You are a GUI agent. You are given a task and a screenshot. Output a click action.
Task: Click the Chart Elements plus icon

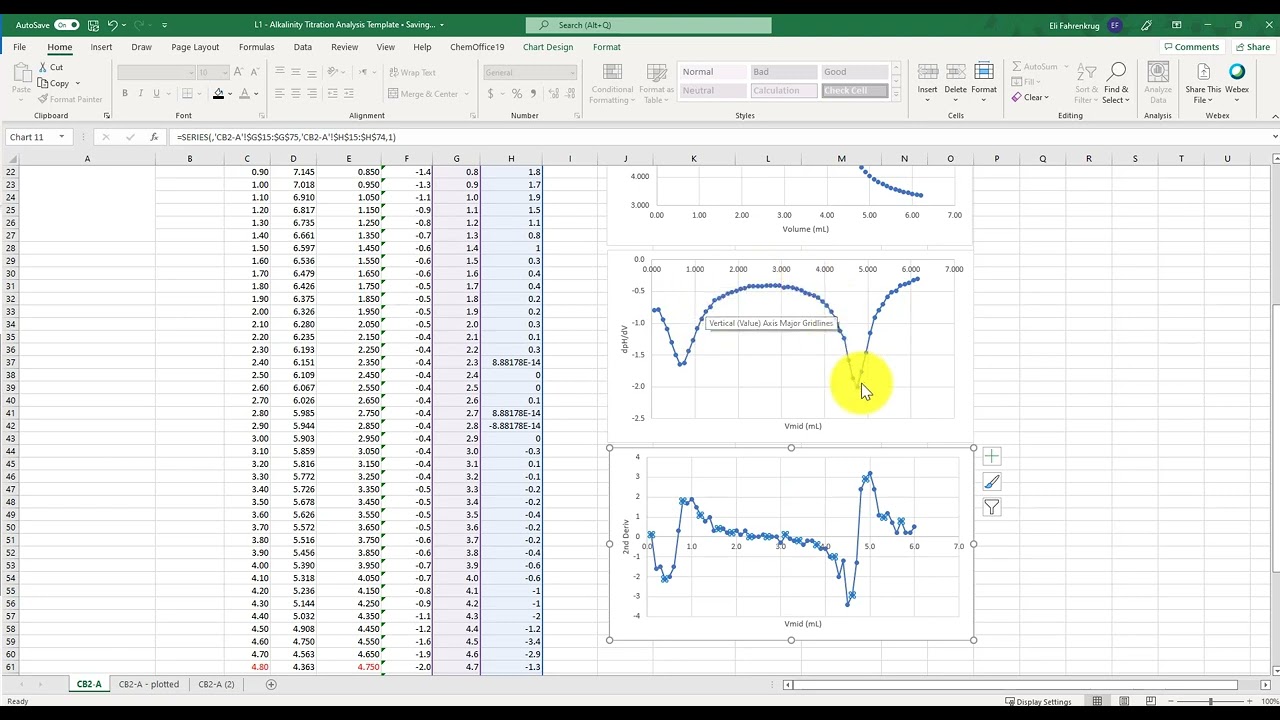click(x=991, y=457)
